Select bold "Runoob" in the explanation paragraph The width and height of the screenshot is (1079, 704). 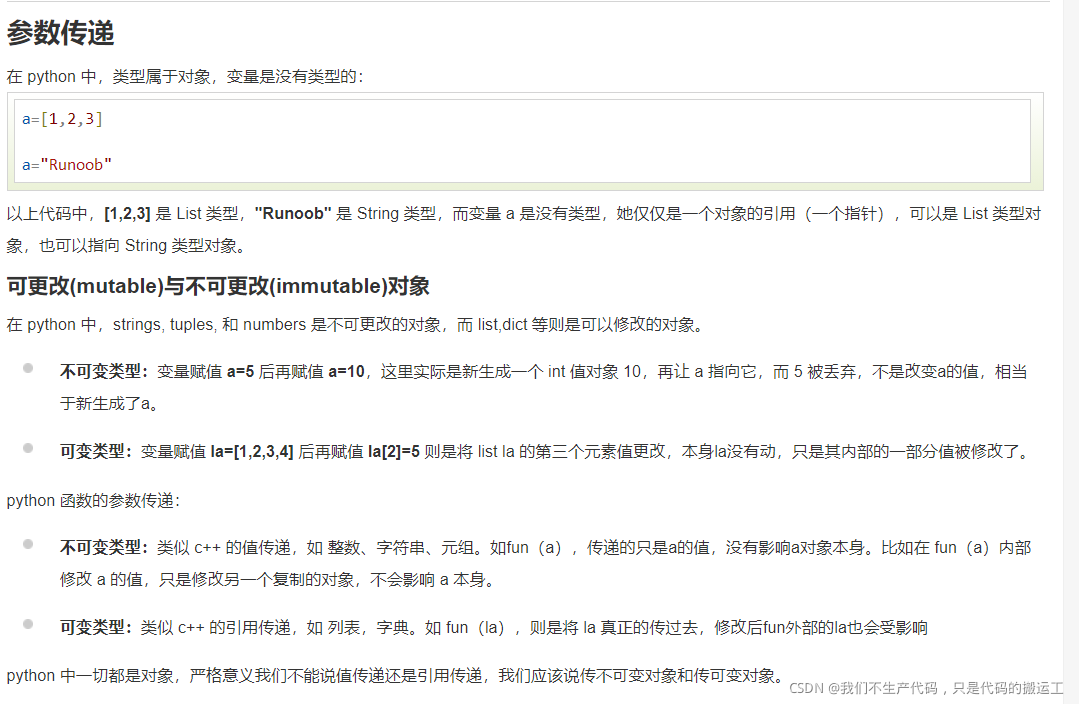[293, 214]
